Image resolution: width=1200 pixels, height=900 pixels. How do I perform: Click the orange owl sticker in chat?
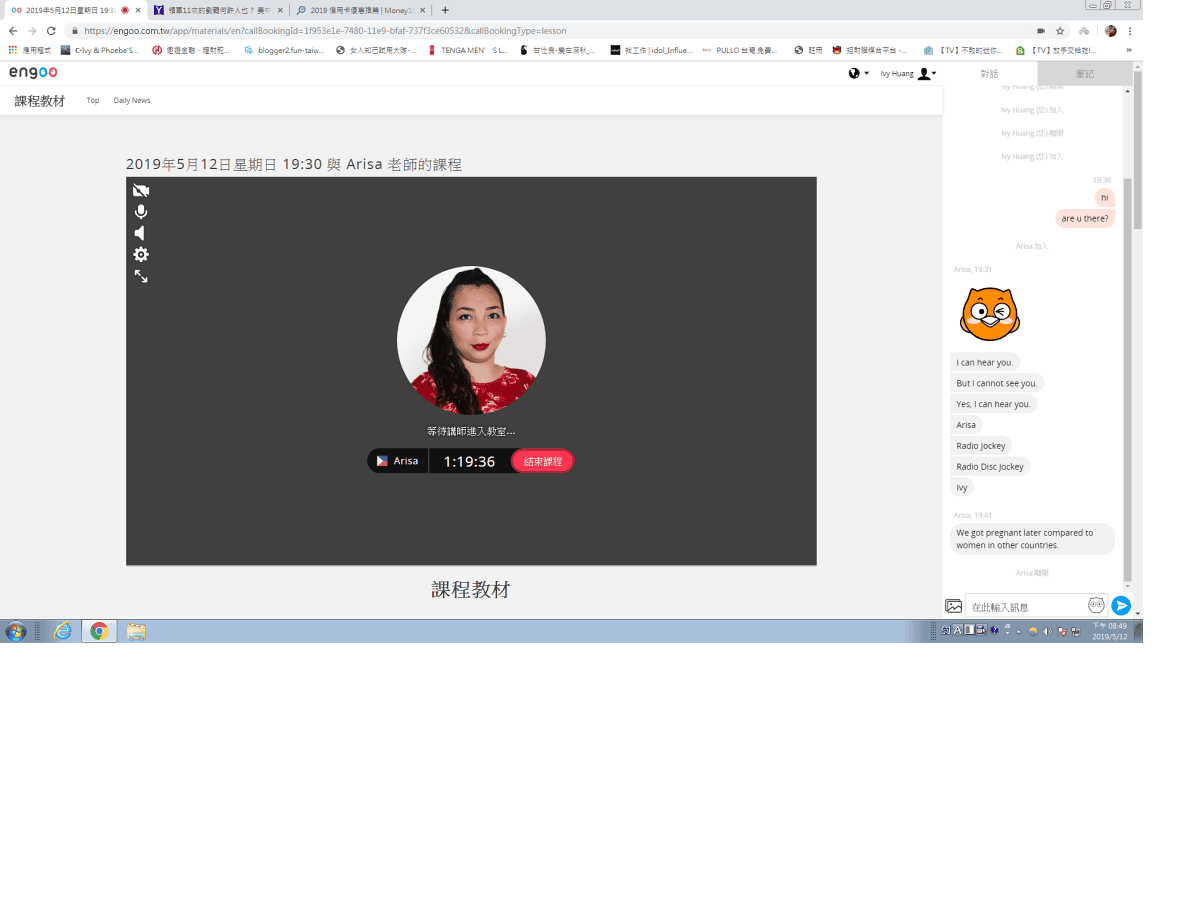tap(989, 313)
